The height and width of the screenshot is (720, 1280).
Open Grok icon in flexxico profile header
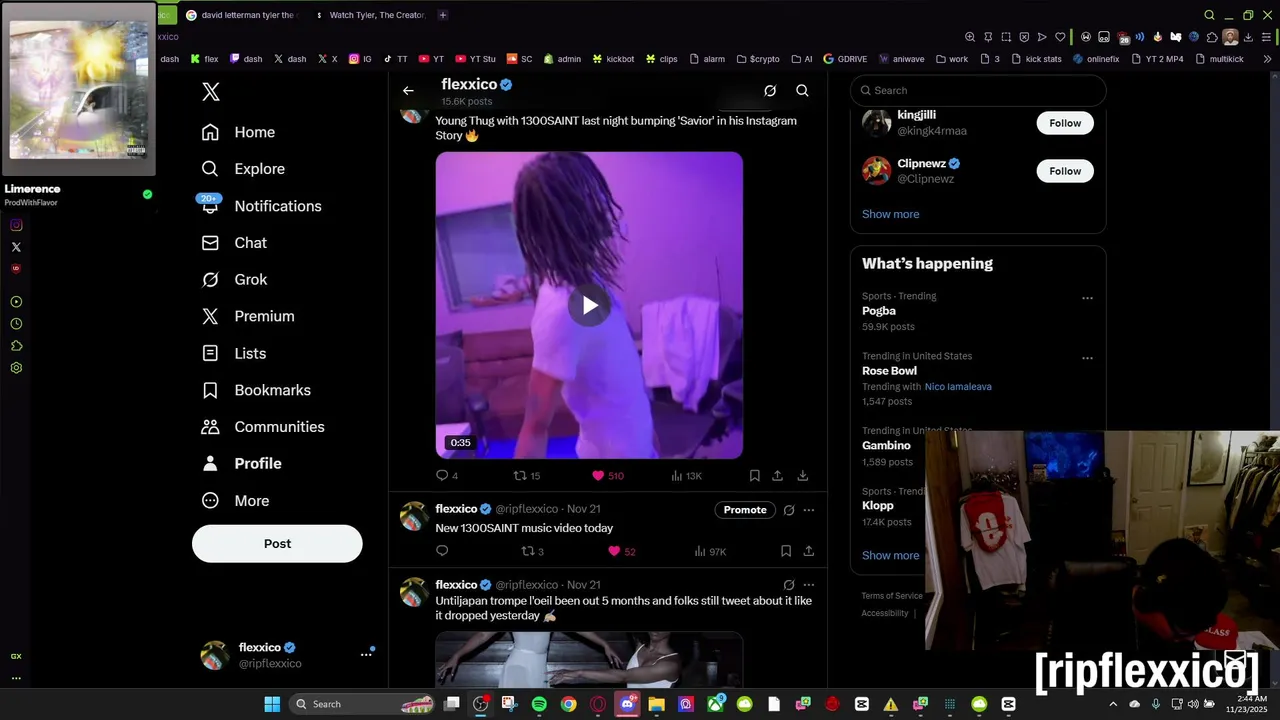click(x=770, y=91)
